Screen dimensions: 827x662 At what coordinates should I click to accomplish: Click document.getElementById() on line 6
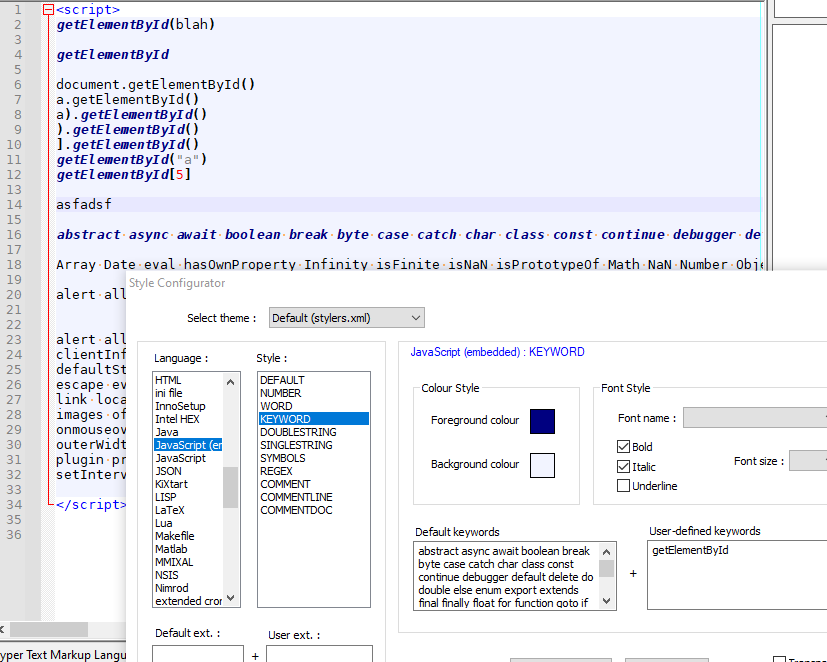coord(156,84)
